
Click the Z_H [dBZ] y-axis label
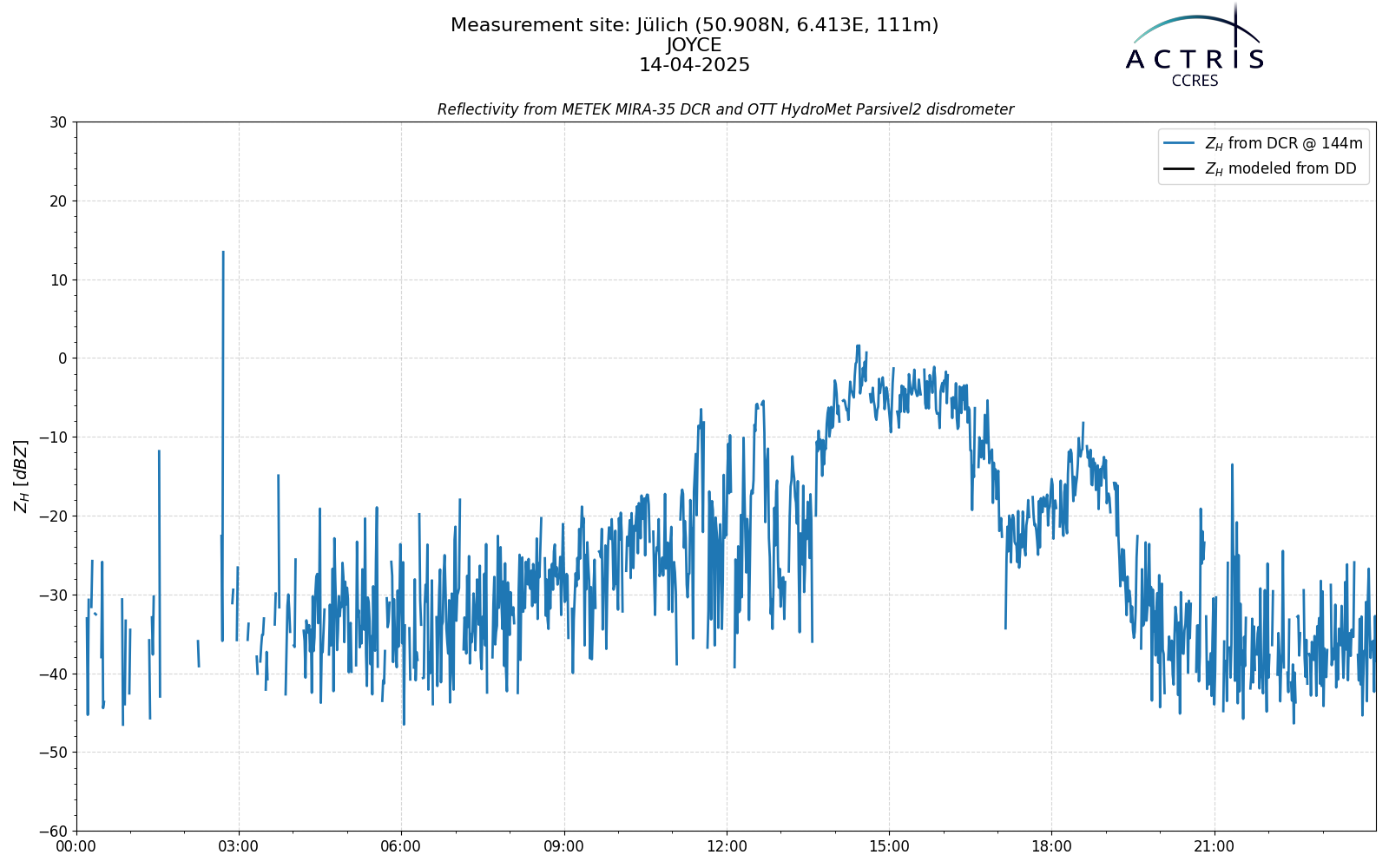pyautogui.click(x=21, y=476)
